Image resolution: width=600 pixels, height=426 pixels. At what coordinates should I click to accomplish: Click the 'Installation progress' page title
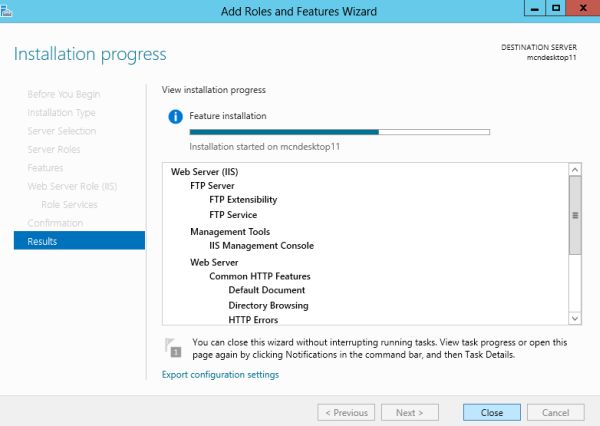coord(90,54)
